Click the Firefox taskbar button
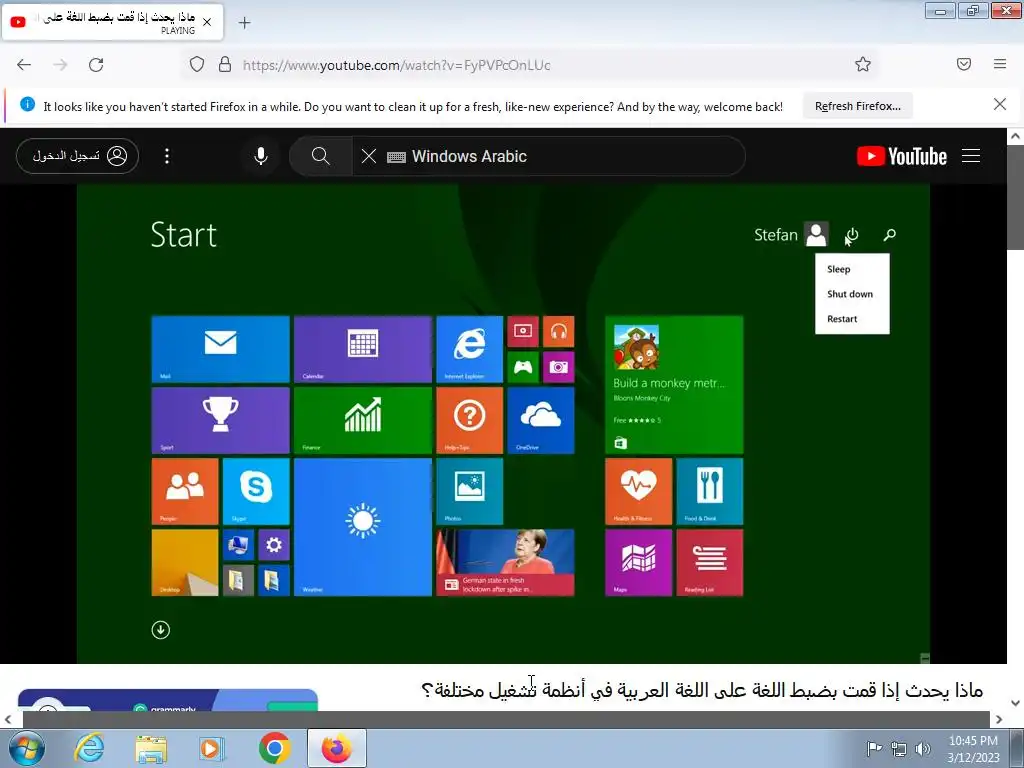This screenshot has height=768, width=1024. tap(336, 748)
